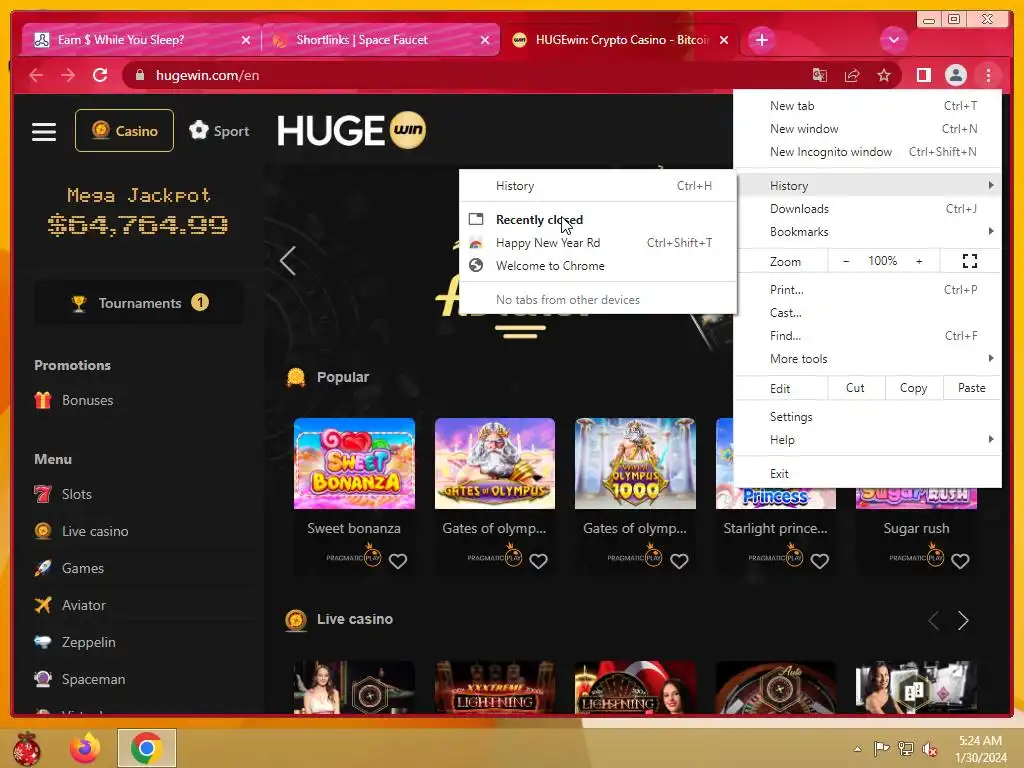Reopen Happy New Year Rd tab
The width and height of the screenshot is (1024, 768).
point(598,243)
